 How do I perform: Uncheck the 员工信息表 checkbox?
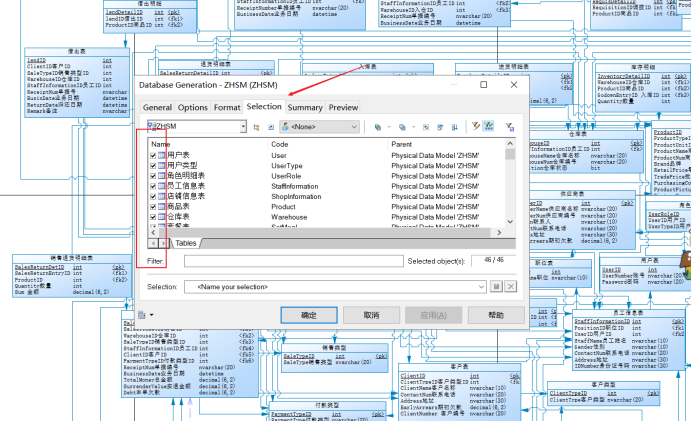point(153,186)
